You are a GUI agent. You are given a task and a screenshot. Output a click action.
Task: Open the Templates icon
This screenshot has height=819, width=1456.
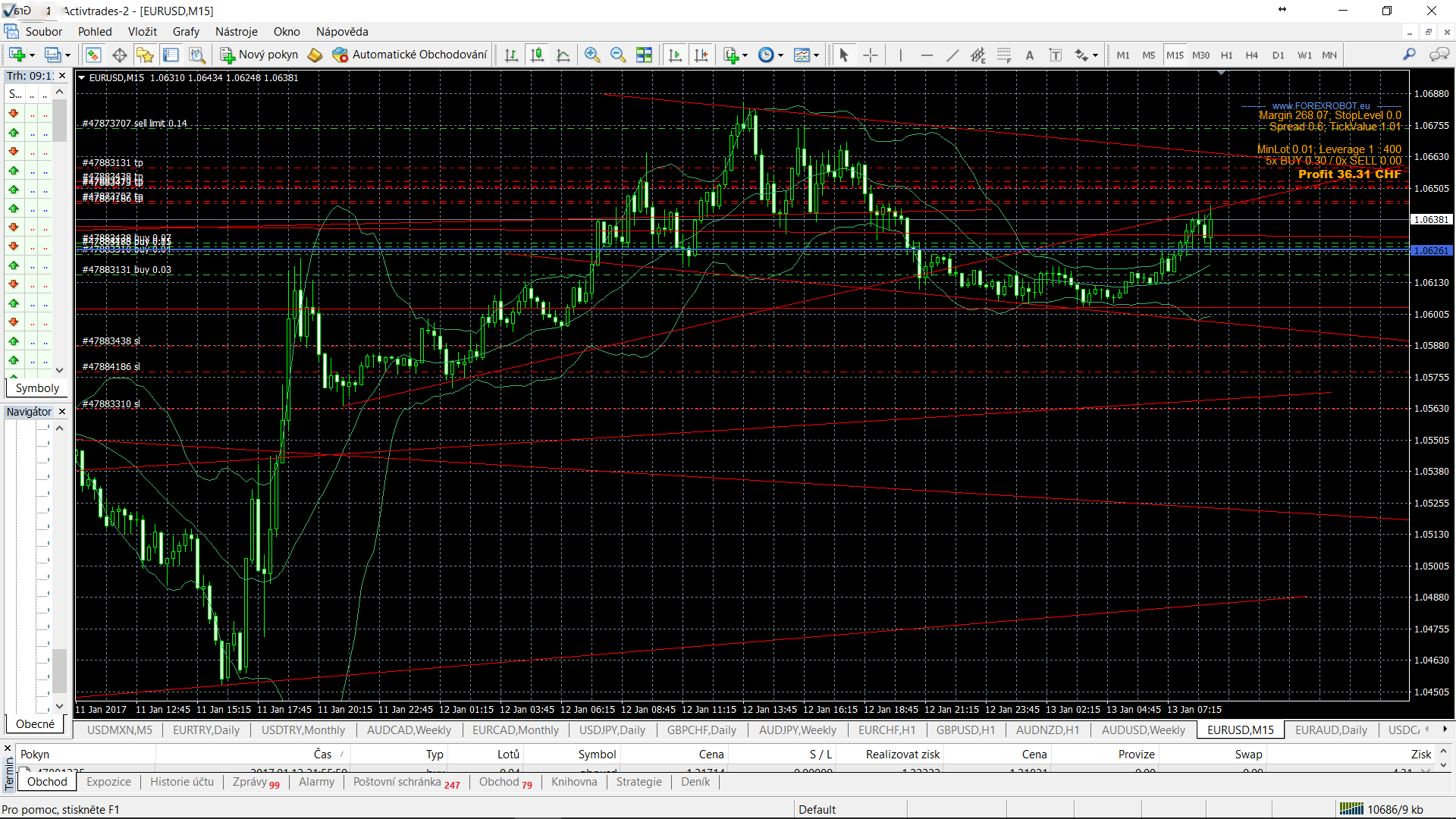[802, 55]
